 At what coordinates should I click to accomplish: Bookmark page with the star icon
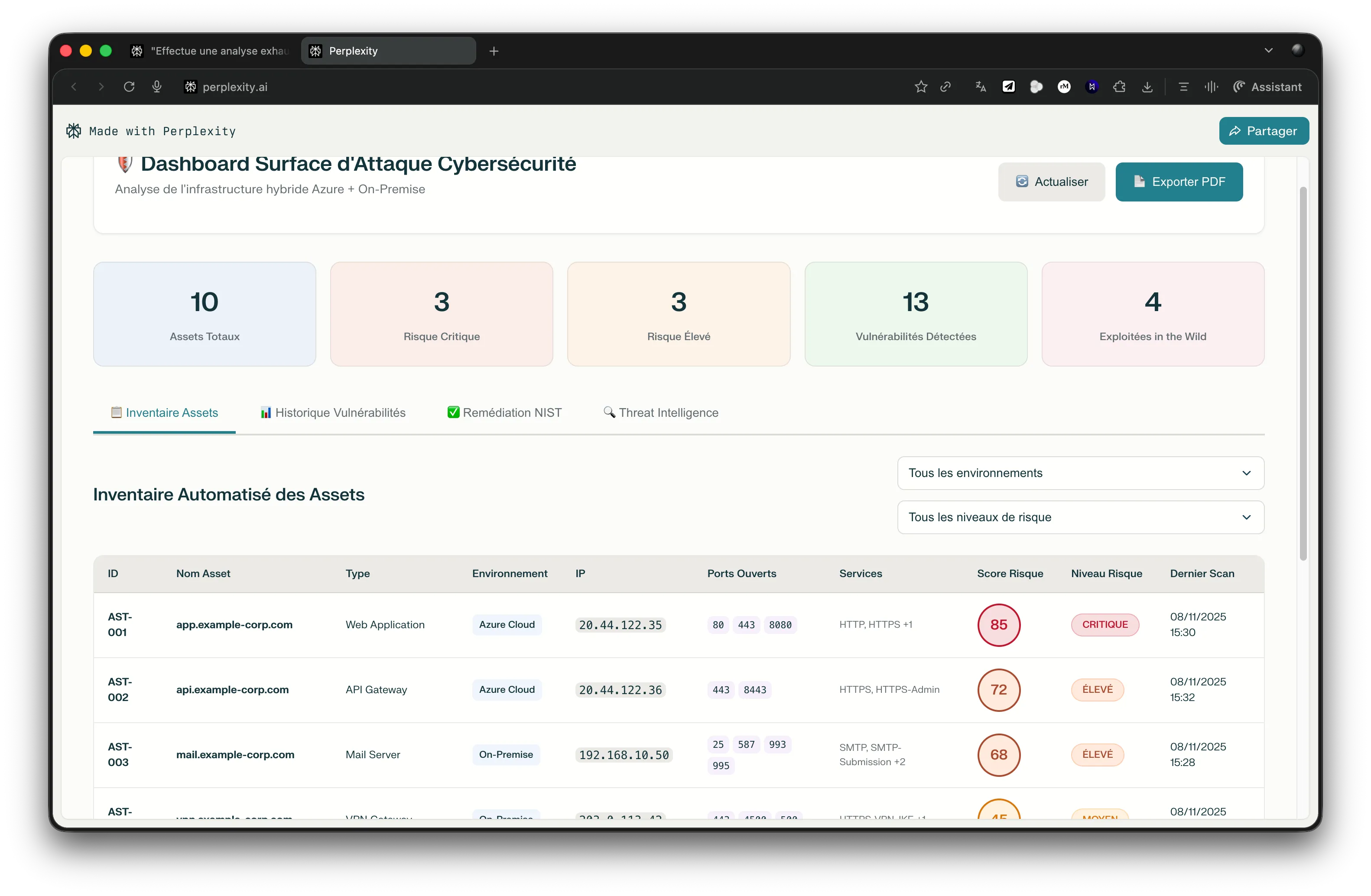tap(920, 87)
